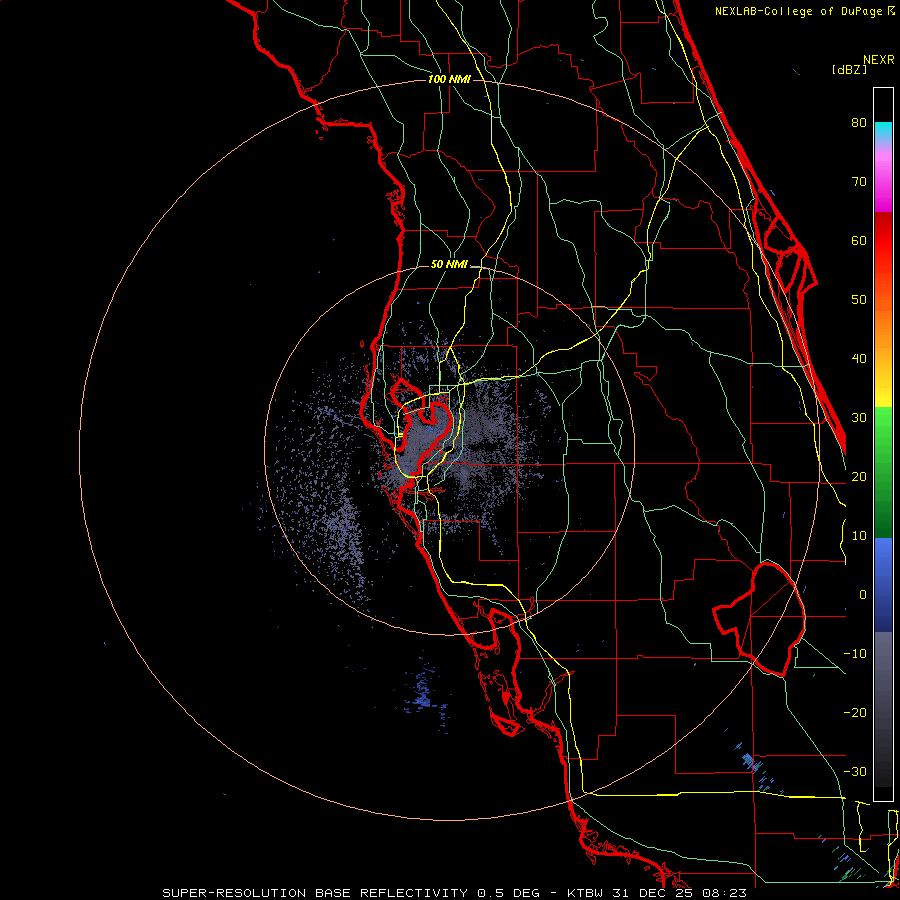Click the 80 dBZ scale value
The width and height of the screenshot is (900, 900).
pyautogui.click(x=859, y=123)
